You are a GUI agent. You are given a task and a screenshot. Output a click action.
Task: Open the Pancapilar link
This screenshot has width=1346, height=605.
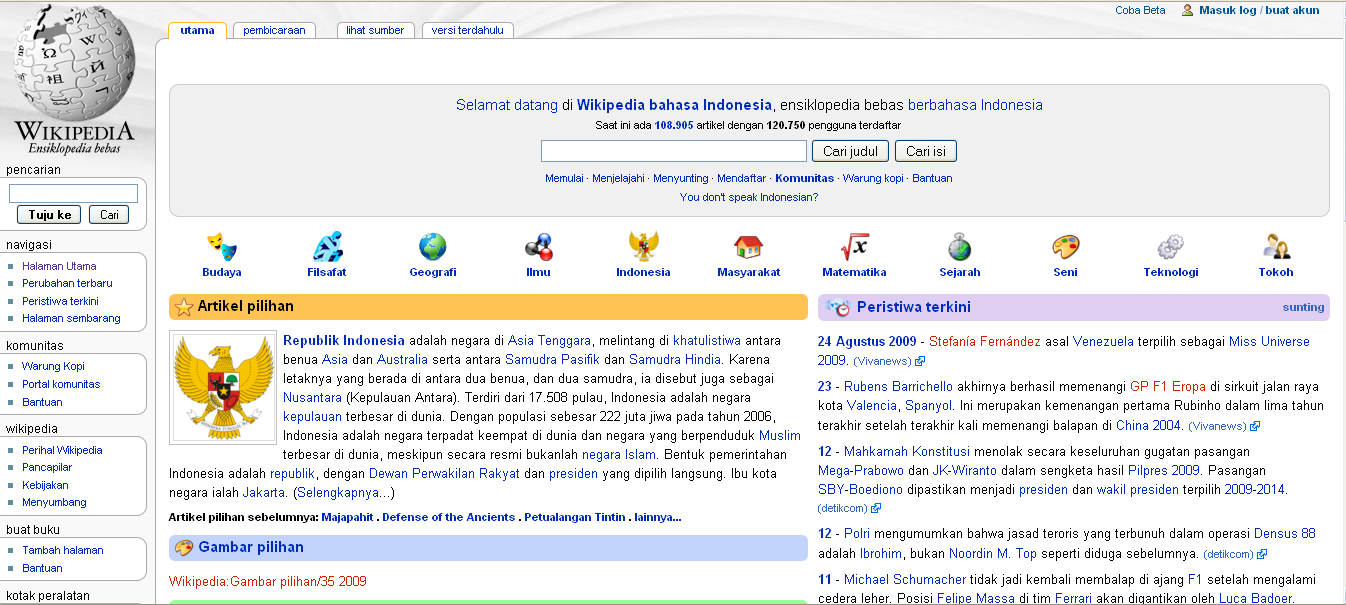[x=47, y=467]
